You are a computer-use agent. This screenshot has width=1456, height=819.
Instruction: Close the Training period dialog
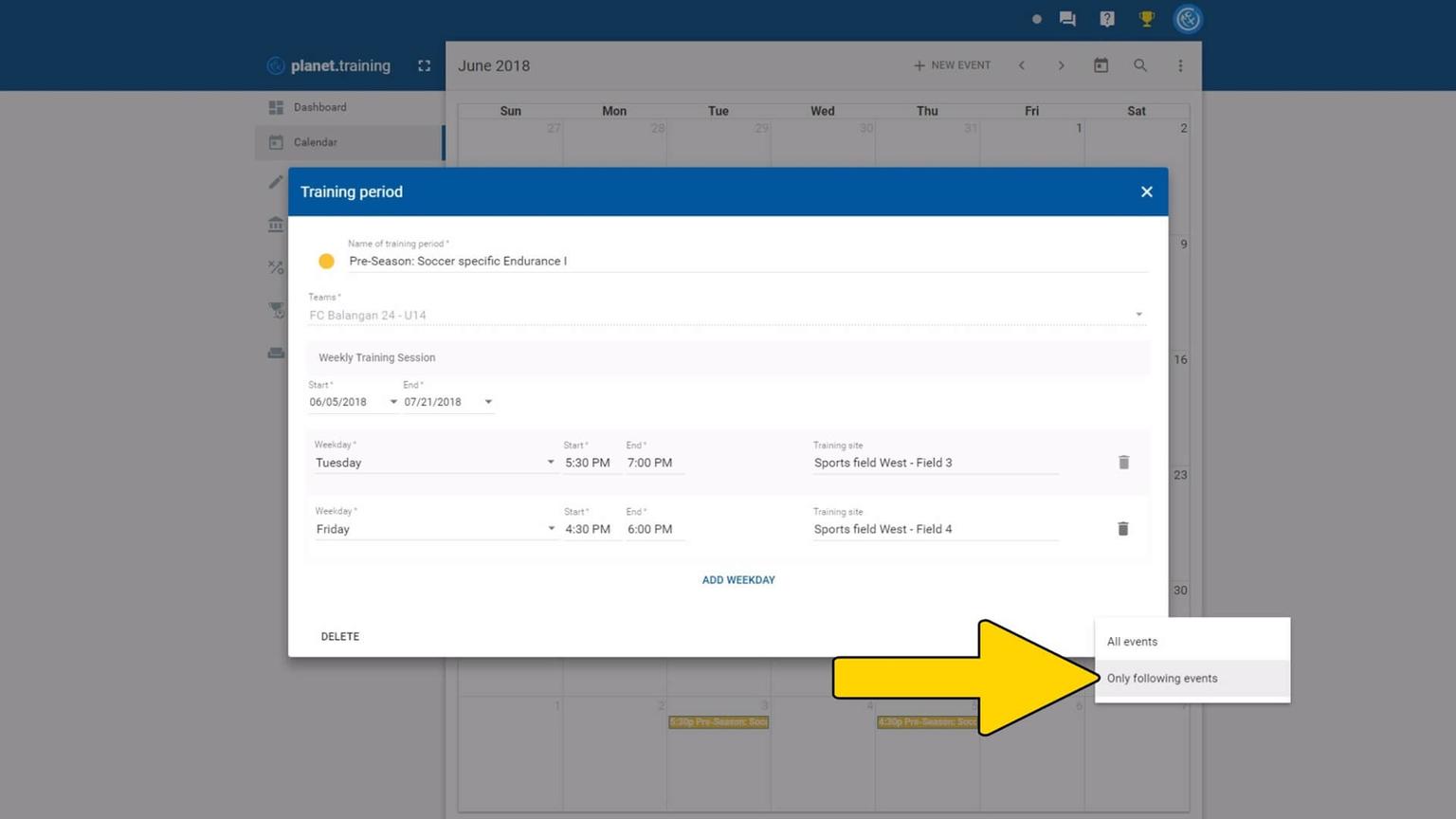tap(1146, 191)
